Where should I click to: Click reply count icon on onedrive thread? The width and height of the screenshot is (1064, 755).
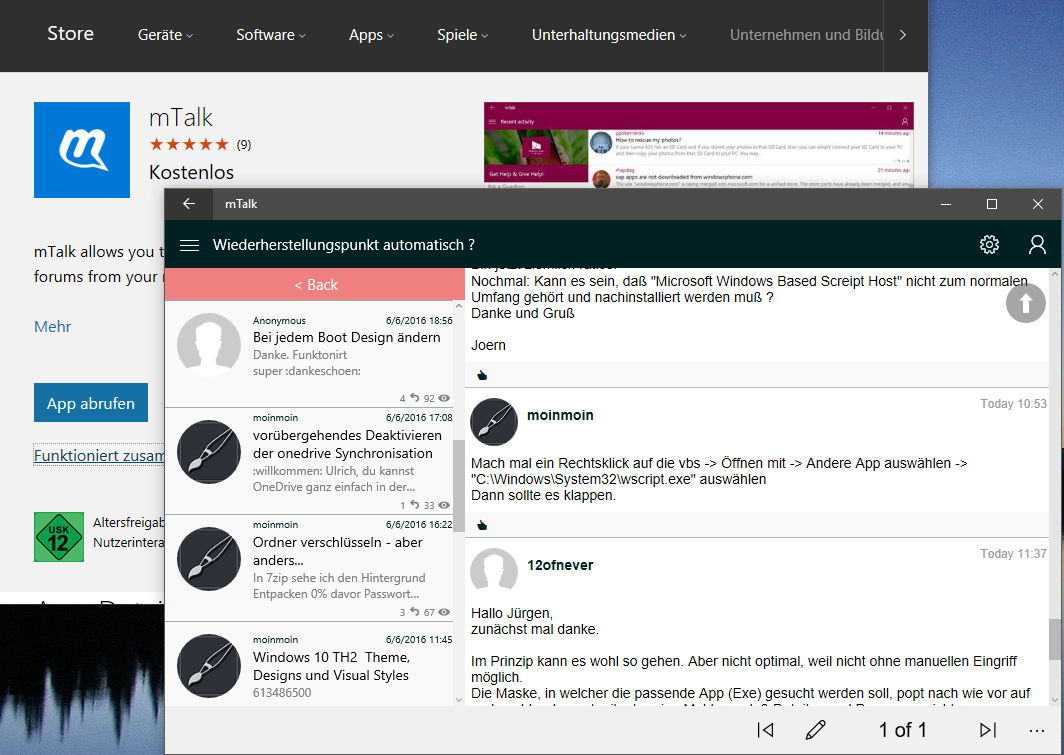[415, 505]
